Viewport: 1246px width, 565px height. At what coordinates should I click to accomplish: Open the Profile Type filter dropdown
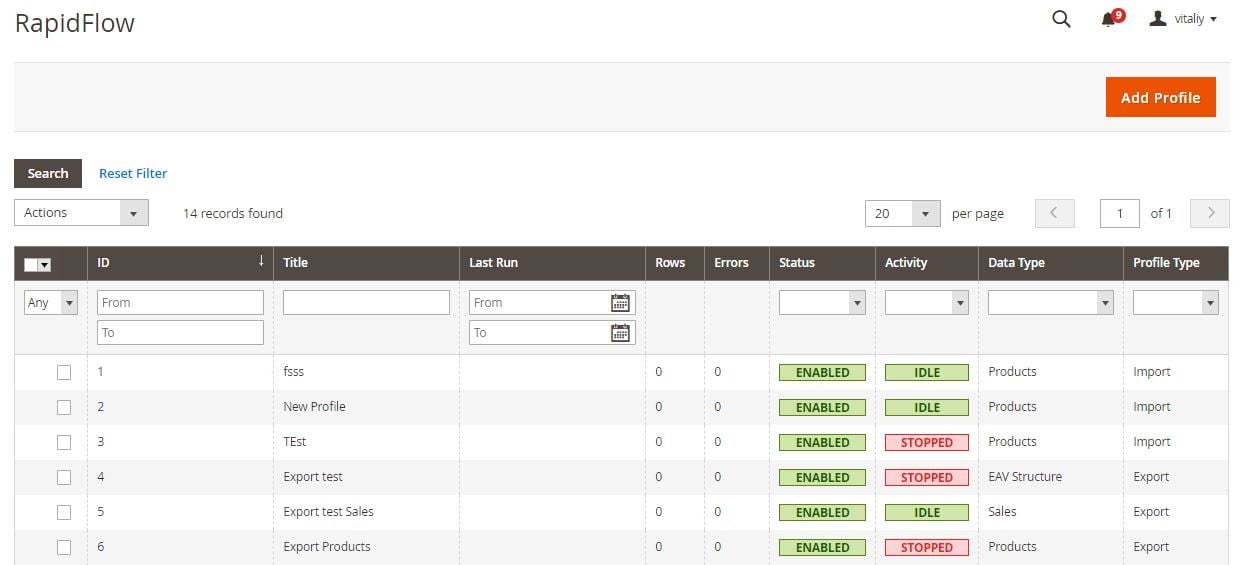1176,302
